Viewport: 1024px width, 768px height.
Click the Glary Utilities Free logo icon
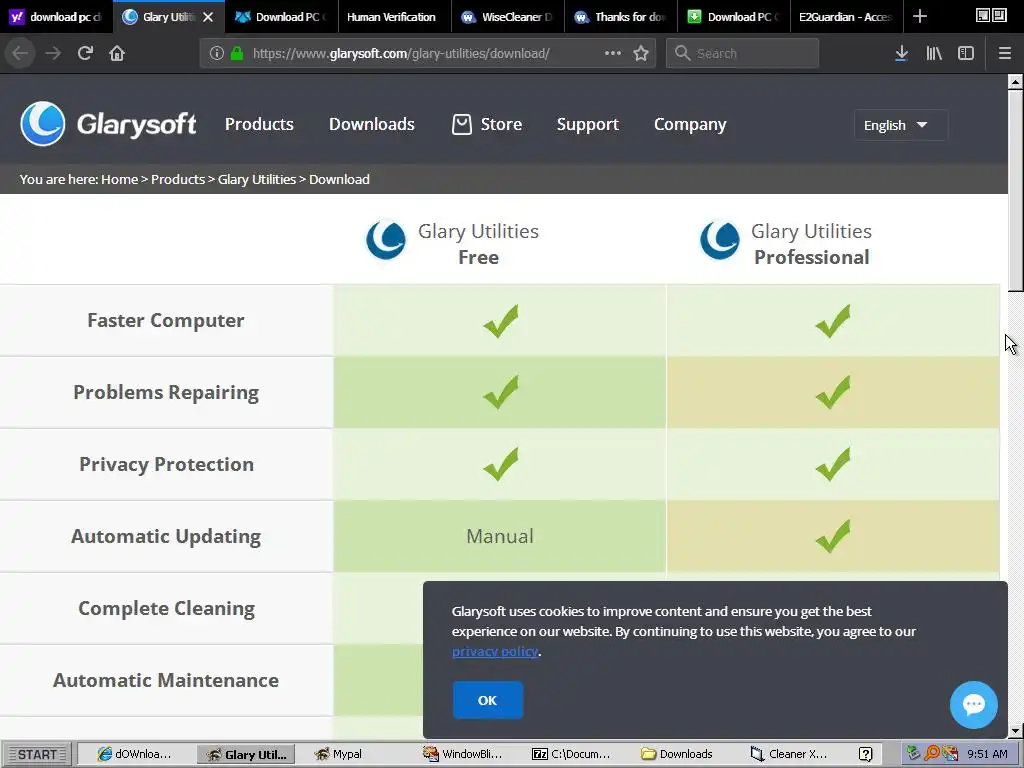point(385,240)
